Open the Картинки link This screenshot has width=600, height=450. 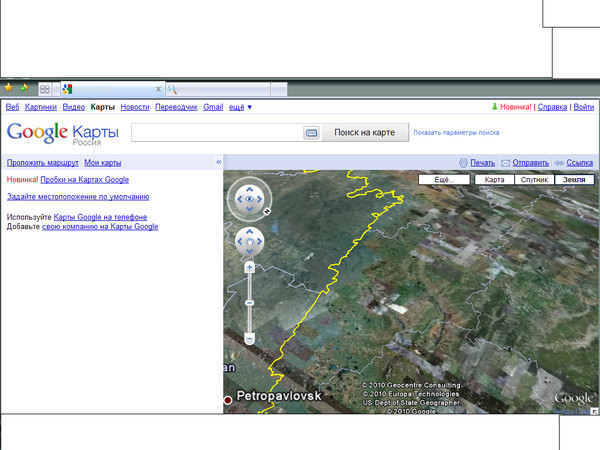[x=41, y=107]
